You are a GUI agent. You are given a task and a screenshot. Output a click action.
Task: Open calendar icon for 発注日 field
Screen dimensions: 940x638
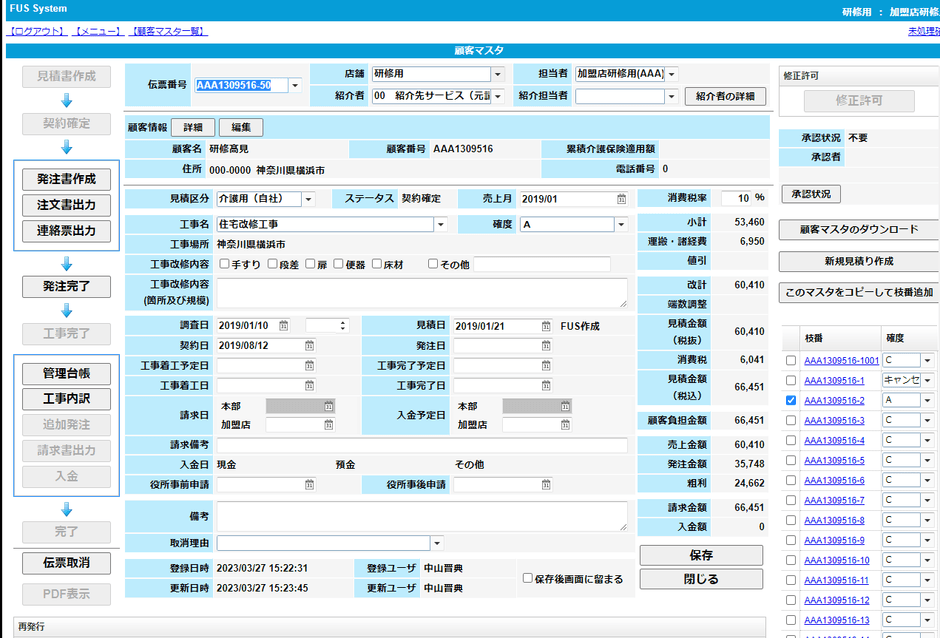tap(545, 346)
